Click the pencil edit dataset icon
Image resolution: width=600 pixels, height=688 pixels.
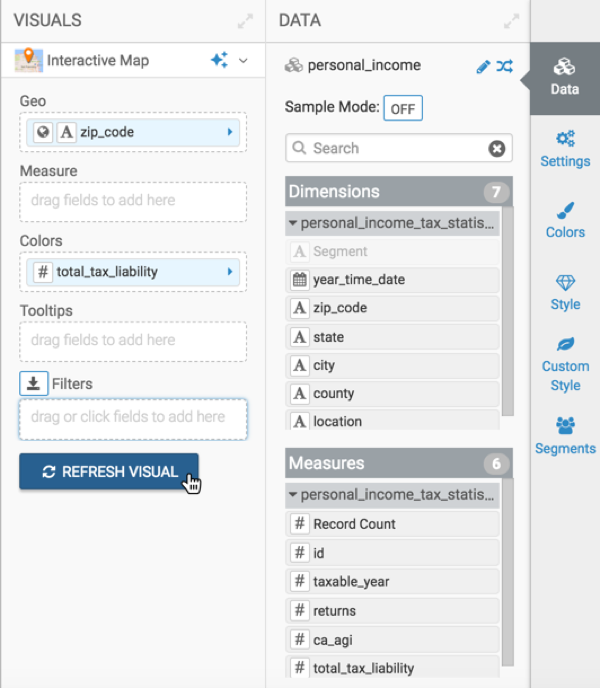pyautogui.click(x=484, y=66)
